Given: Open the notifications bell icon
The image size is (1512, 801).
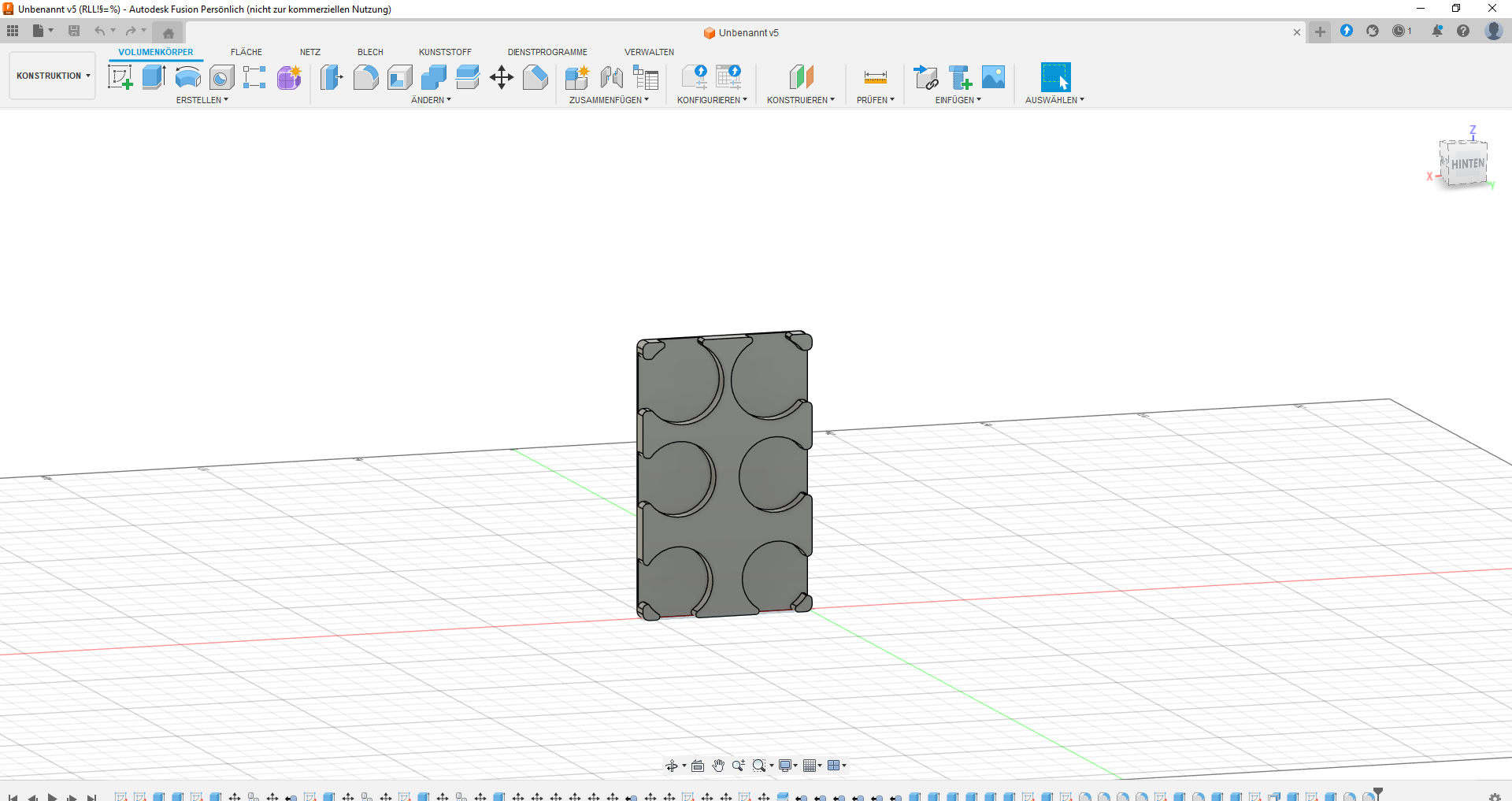Looking at the screenshot, I should [1437, 31].
